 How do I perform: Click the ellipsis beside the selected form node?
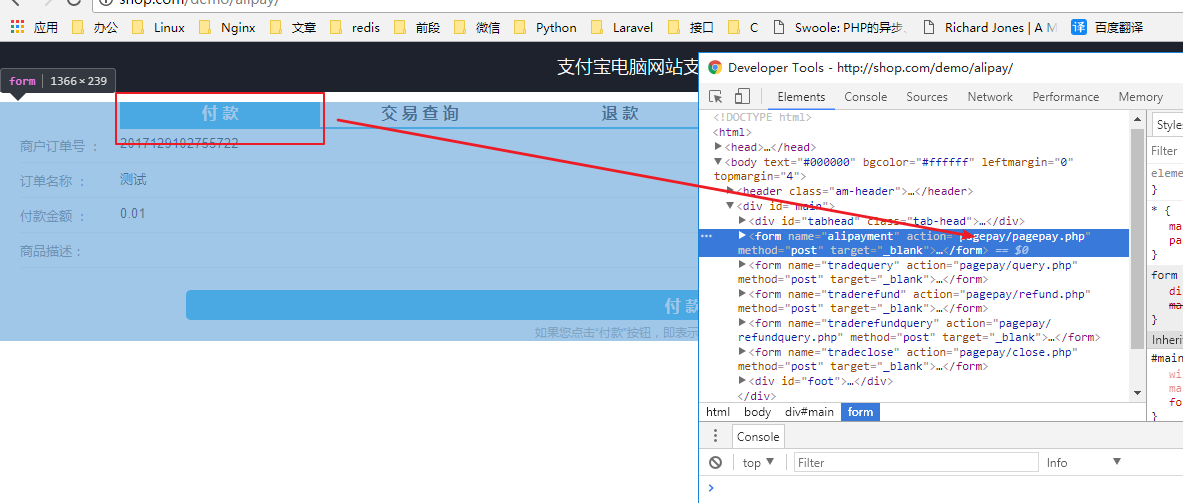(x=707, y=236)
